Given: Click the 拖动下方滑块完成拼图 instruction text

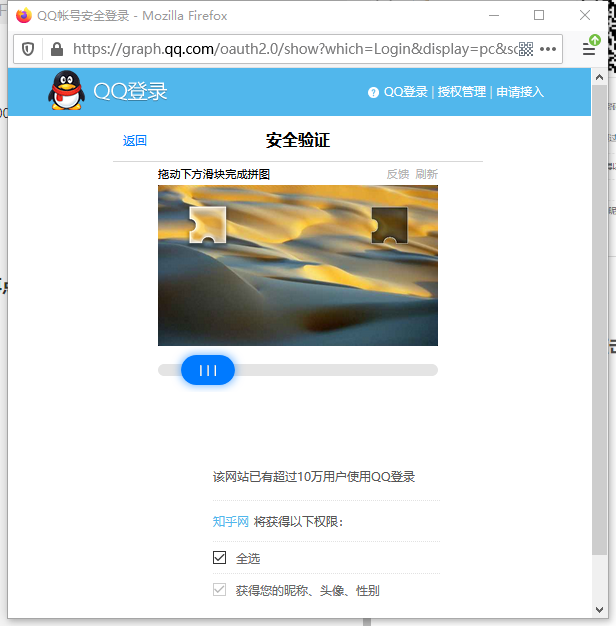Looking at the screenshot, I should tap(214, 174).
